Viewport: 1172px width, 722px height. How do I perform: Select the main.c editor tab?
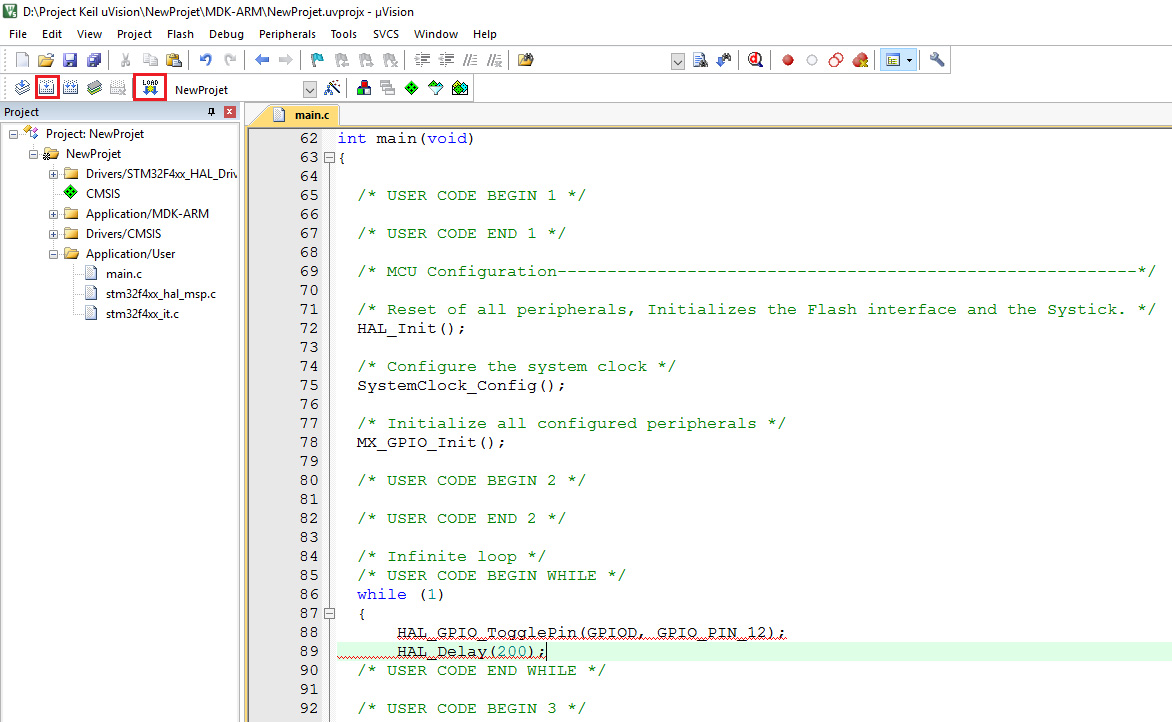point(310,115)
